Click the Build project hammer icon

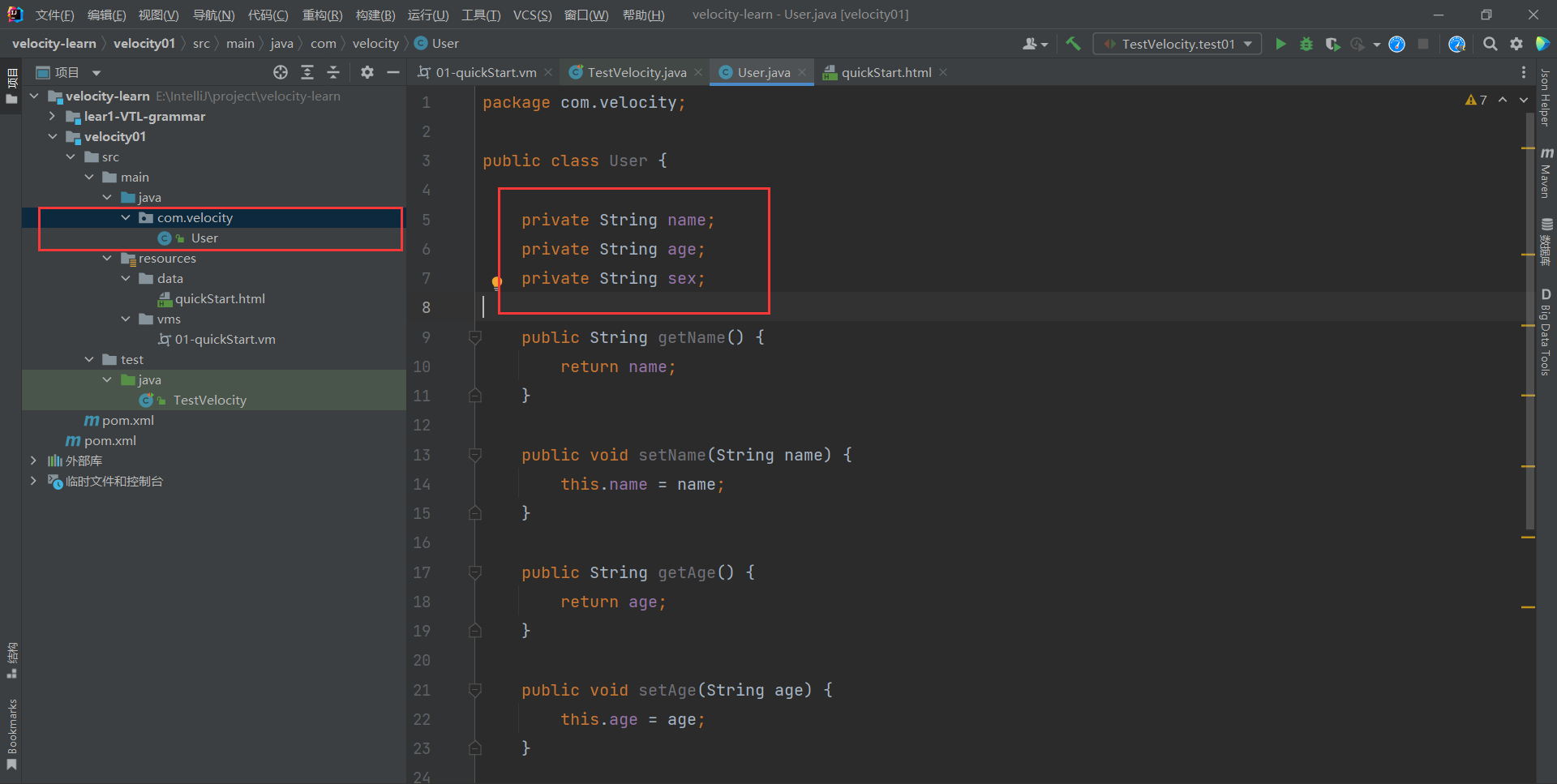[x=1073, y=44]
